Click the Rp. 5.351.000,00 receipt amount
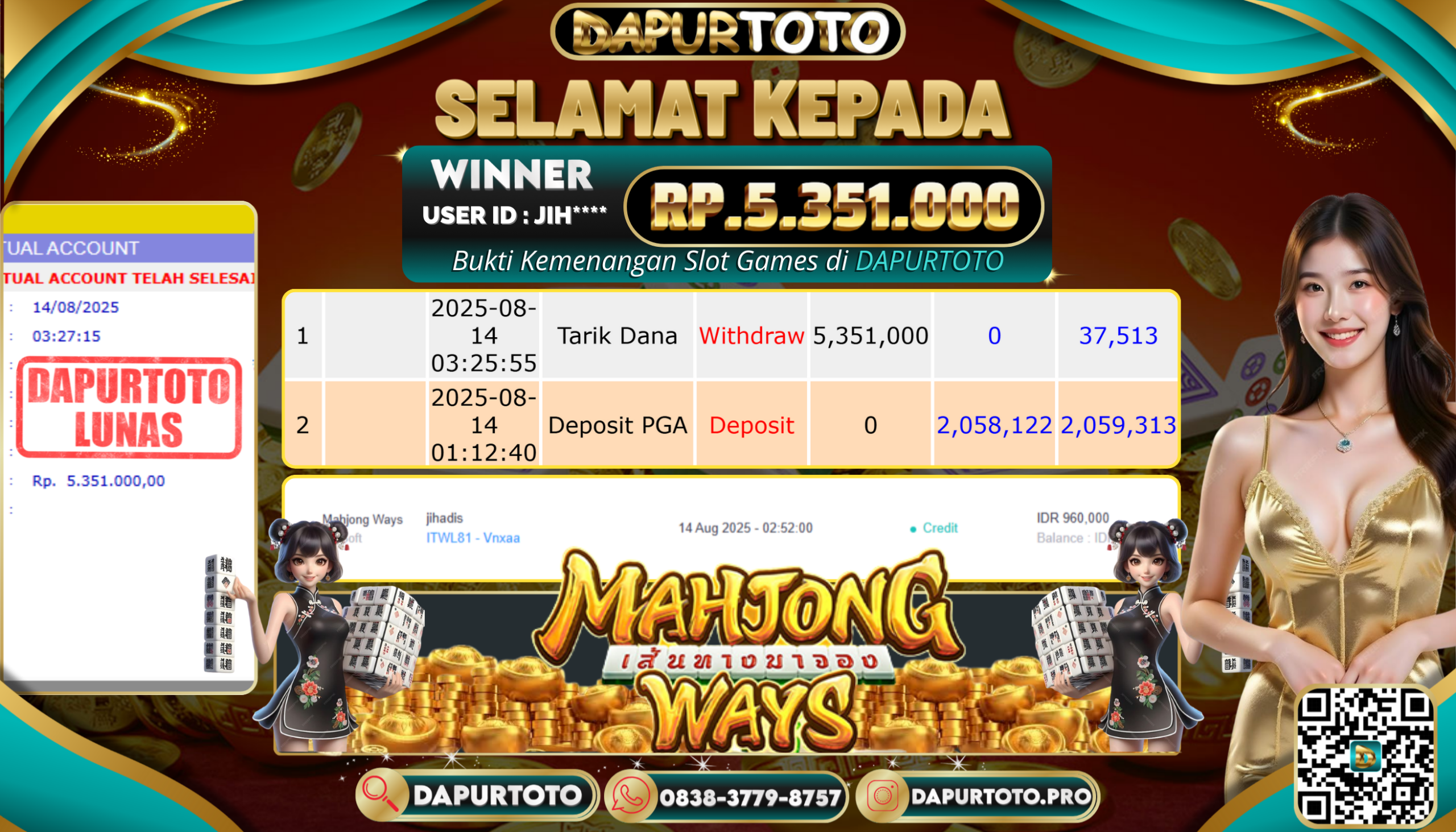 pos(98,481)
